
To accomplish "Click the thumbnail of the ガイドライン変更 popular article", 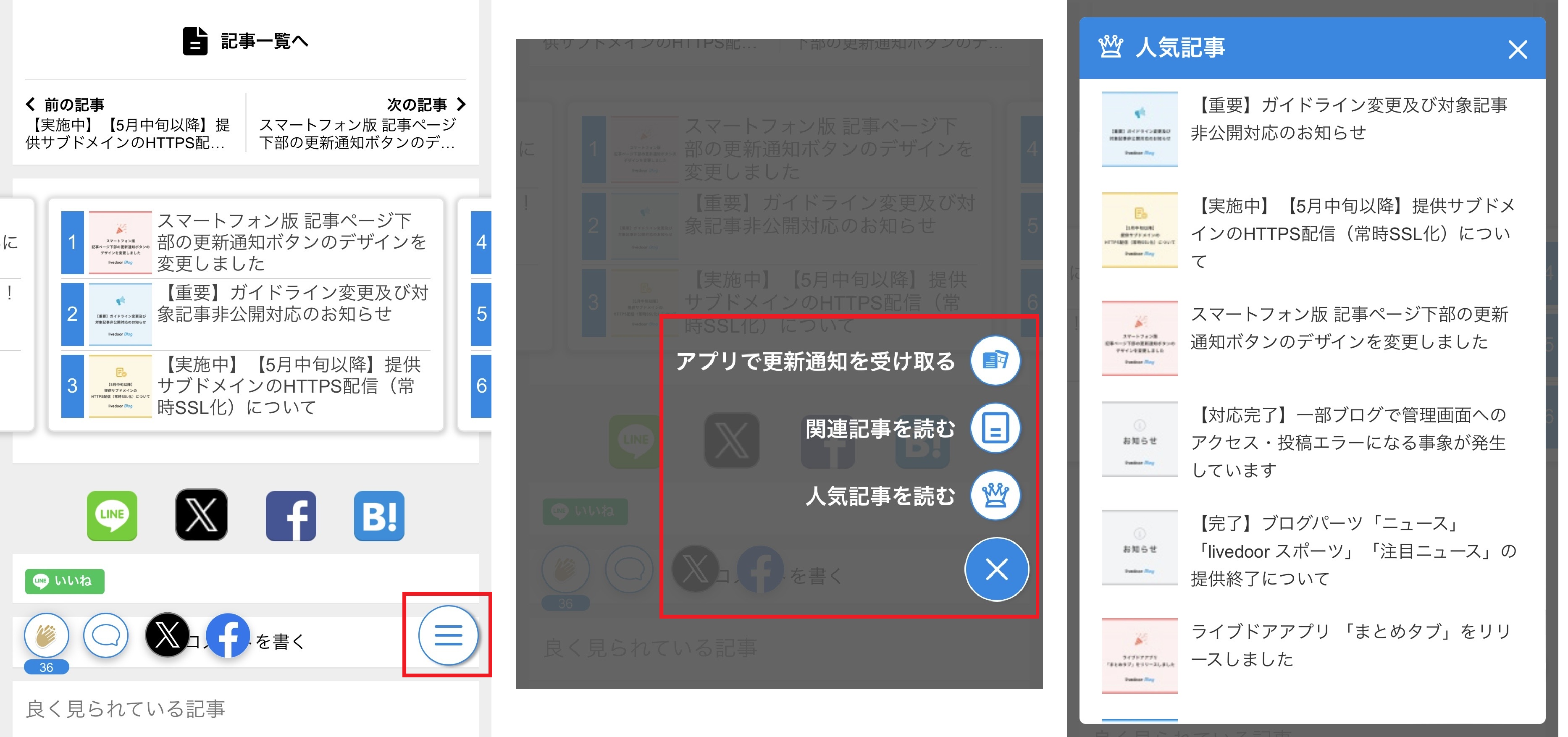I will click(1140, 129).
